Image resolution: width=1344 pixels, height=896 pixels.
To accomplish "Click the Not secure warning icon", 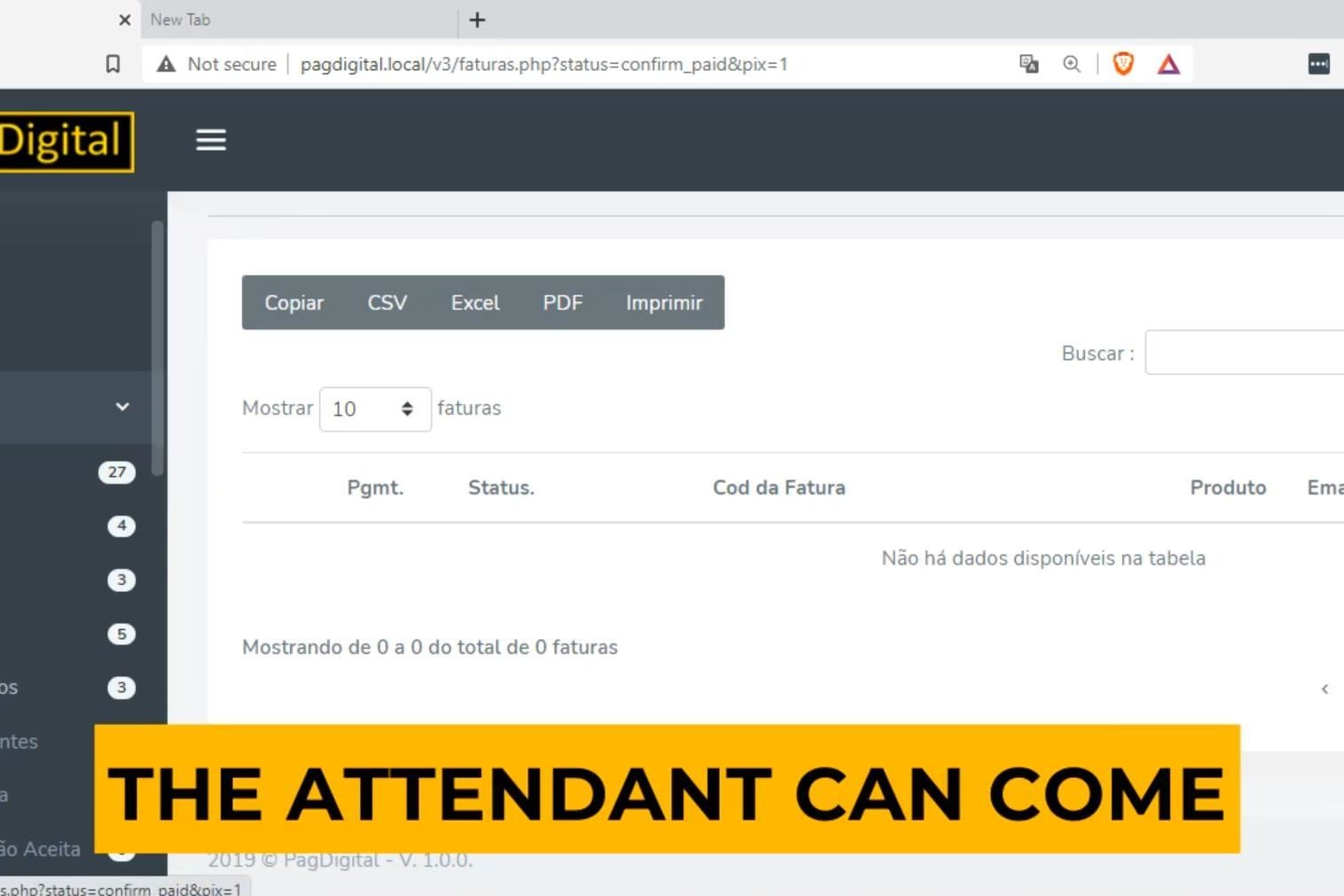I will coord(166,64).
